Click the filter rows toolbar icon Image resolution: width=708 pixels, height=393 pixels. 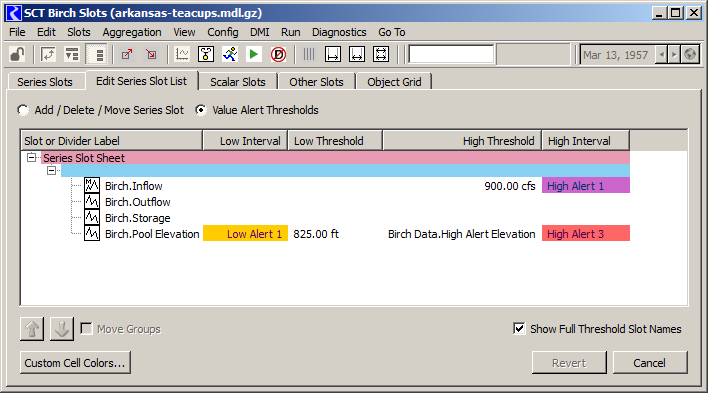tap(72, 55)
